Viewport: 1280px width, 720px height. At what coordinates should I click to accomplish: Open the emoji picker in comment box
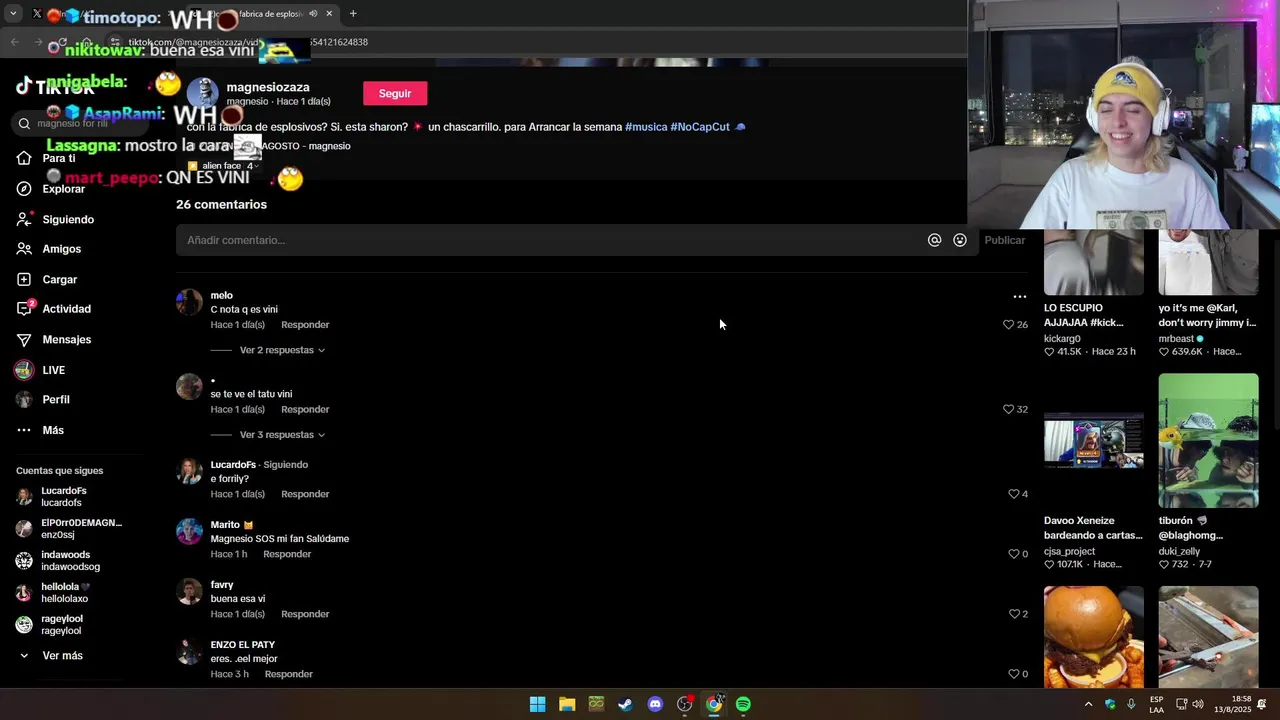coord(960,240)
